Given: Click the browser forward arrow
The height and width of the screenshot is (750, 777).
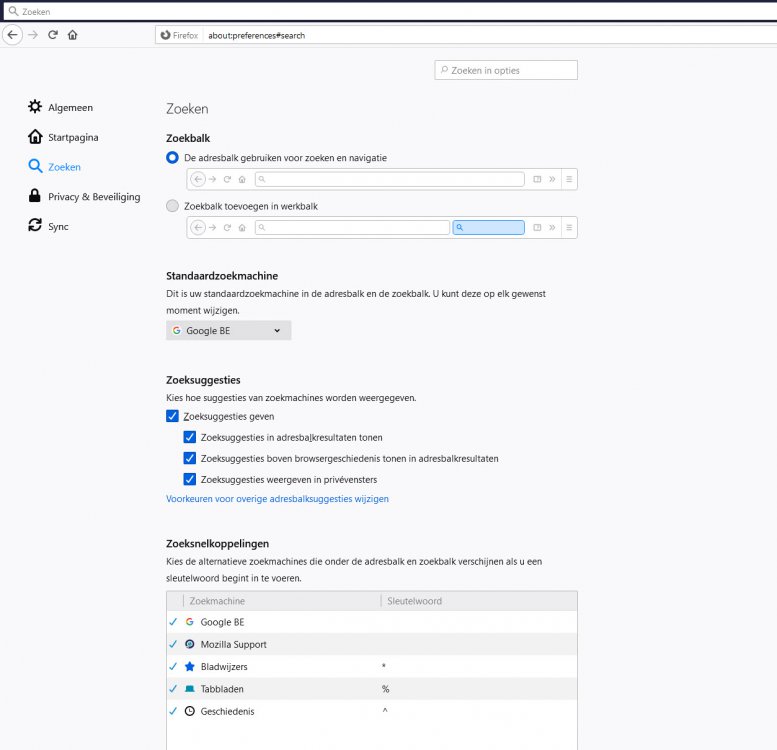Looking at the screenshot, I should tap(33, 35).
